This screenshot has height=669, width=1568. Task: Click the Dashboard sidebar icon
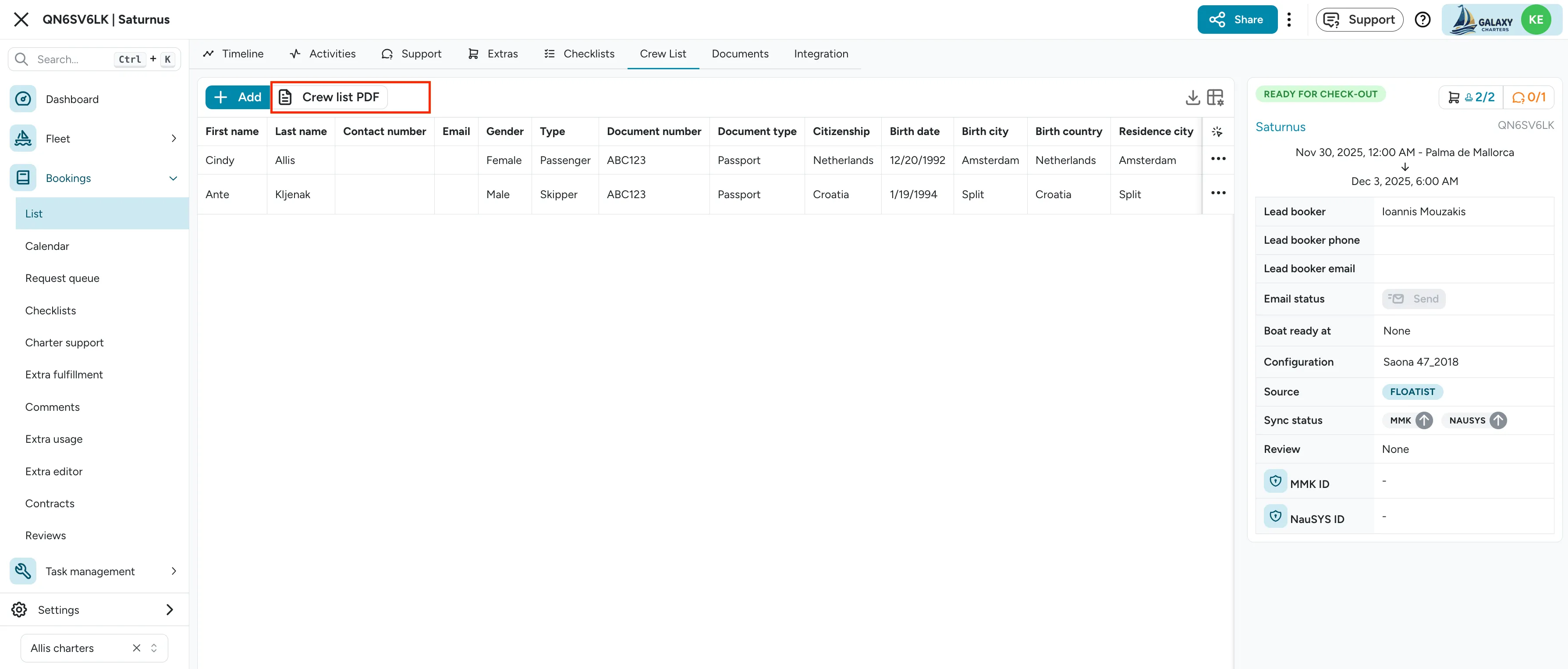point(23,99)
